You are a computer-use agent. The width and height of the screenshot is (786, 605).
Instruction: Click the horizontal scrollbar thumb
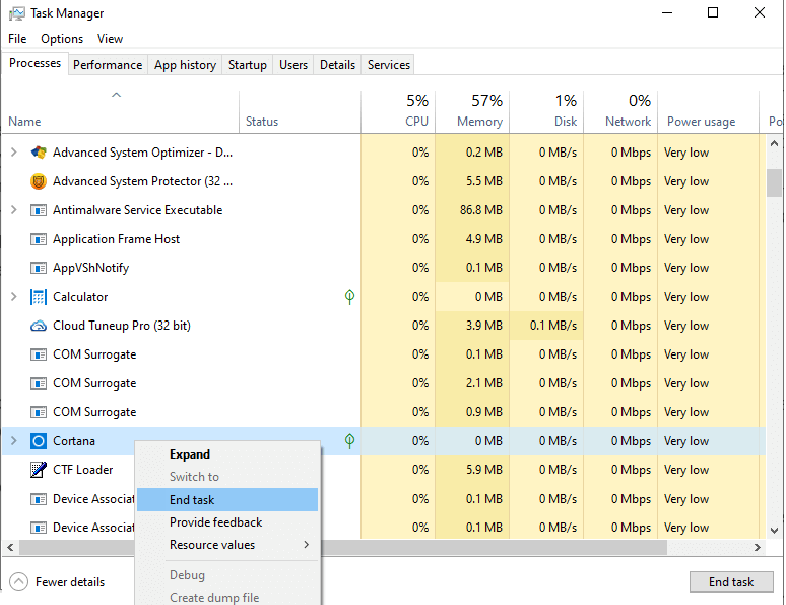343,548
